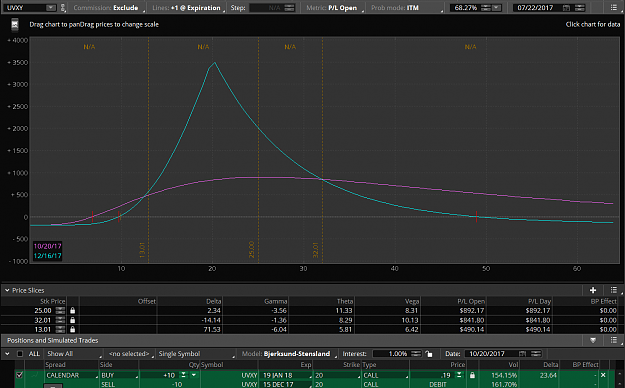Screen dimensions: 625x388
Task: Open the Lines +1 @ Expiration selector
Action: [189, 8]
